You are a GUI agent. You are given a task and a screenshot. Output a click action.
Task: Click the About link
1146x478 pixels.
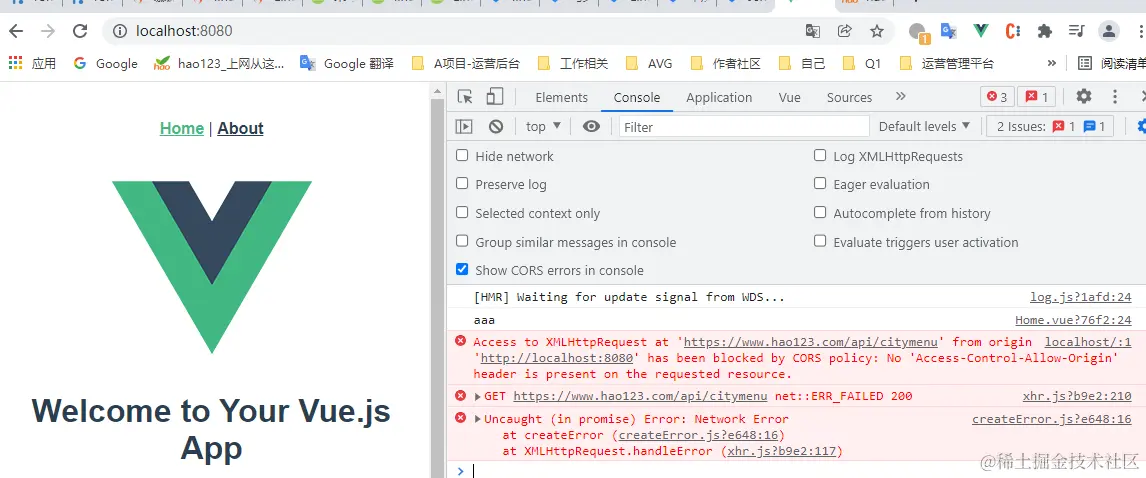pos(240,129)
